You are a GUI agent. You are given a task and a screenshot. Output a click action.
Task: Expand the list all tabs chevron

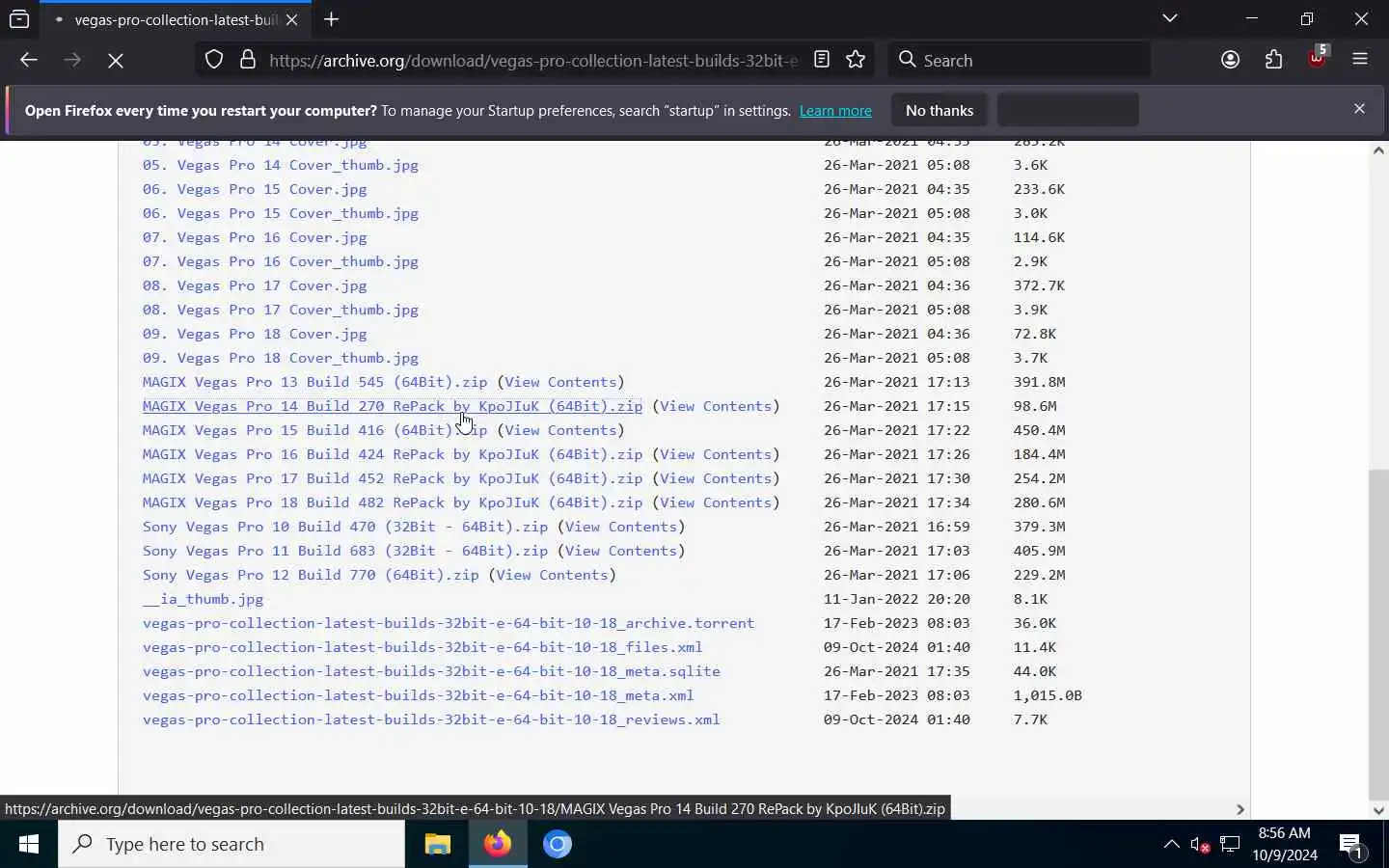coord(1170,18)
